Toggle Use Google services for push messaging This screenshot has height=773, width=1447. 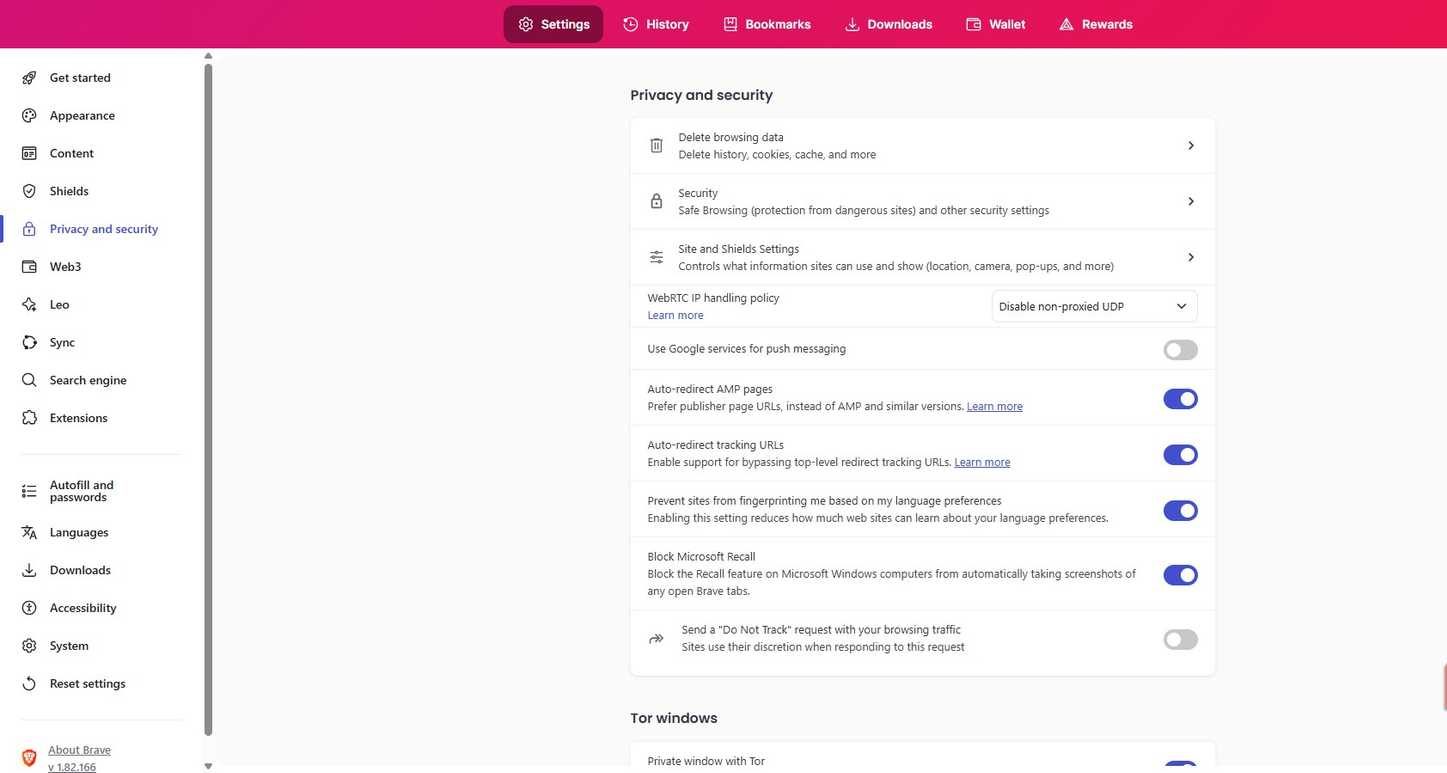(x=1180, y=347)
